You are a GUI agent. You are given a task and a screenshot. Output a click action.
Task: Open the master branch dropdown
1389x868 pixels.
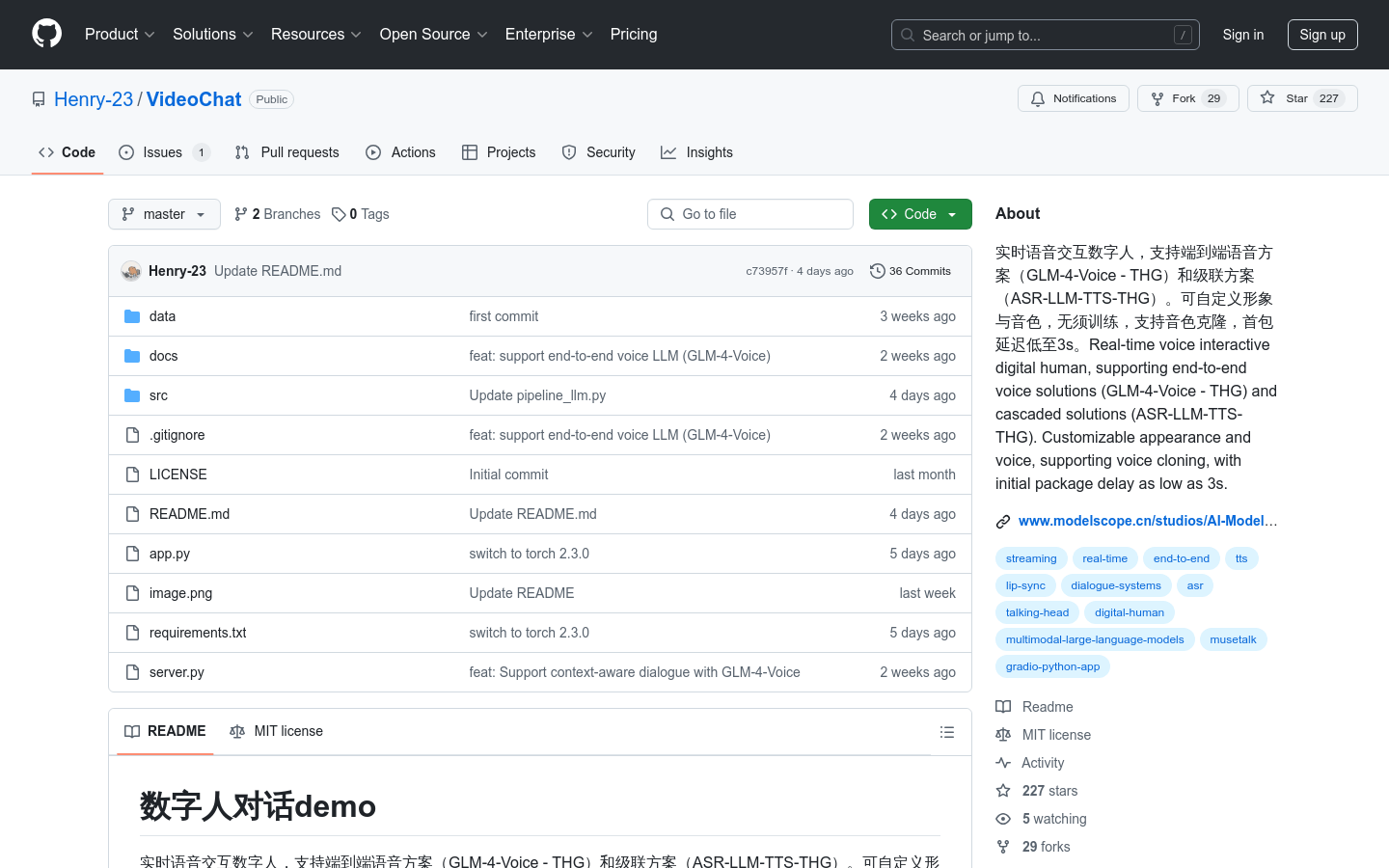coord(164,214)
